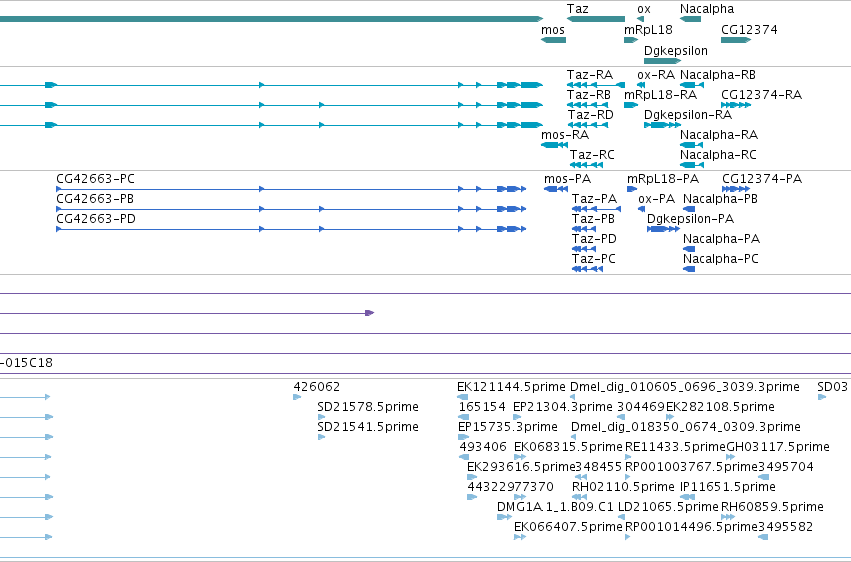Click the Taz-PC protein label
The height and width of the screenshot is (562, 851).
click(x=594, y=259)
